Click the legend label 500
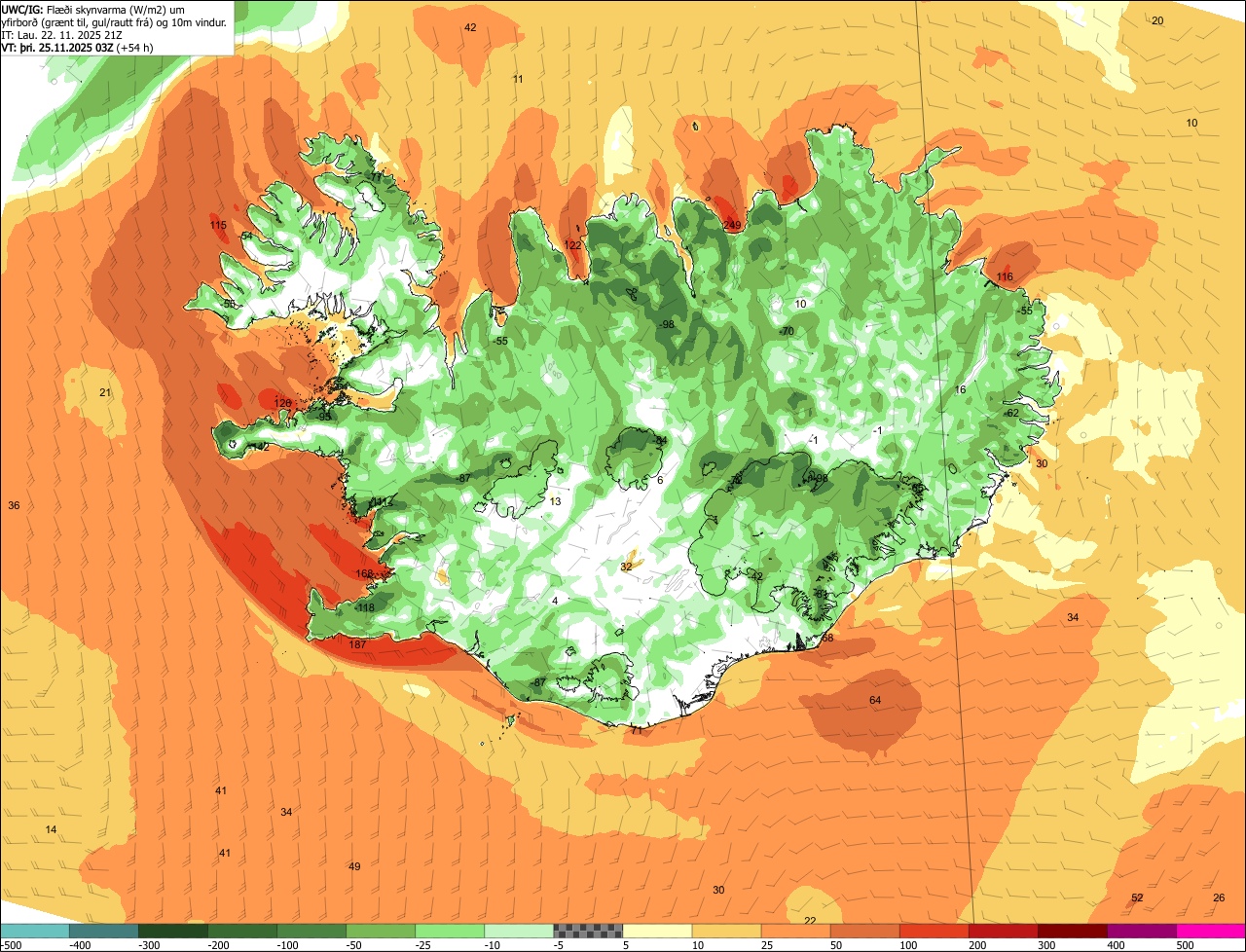The image size is (1246, 952). coord(1186,945)
